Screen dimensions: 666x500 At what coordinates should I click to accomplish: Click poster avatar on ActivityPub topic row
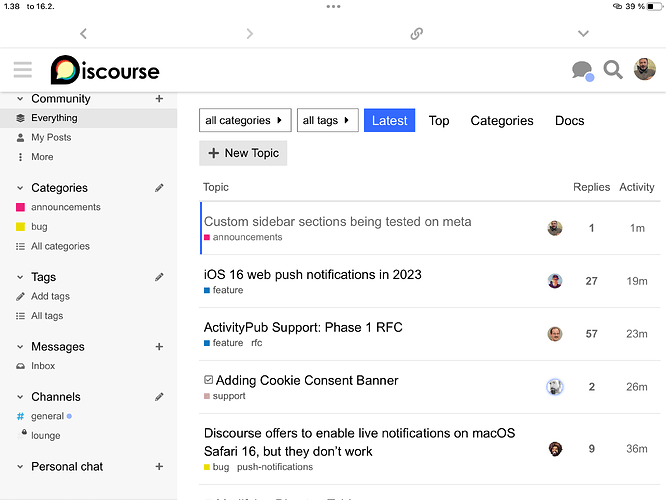(555, 334)
